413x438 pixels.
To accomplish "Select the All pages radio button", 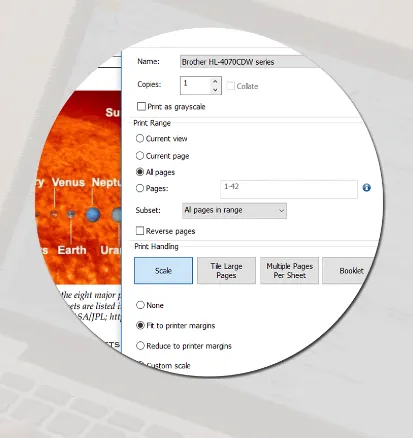I will pyautogui.click(x=140, y=172).
